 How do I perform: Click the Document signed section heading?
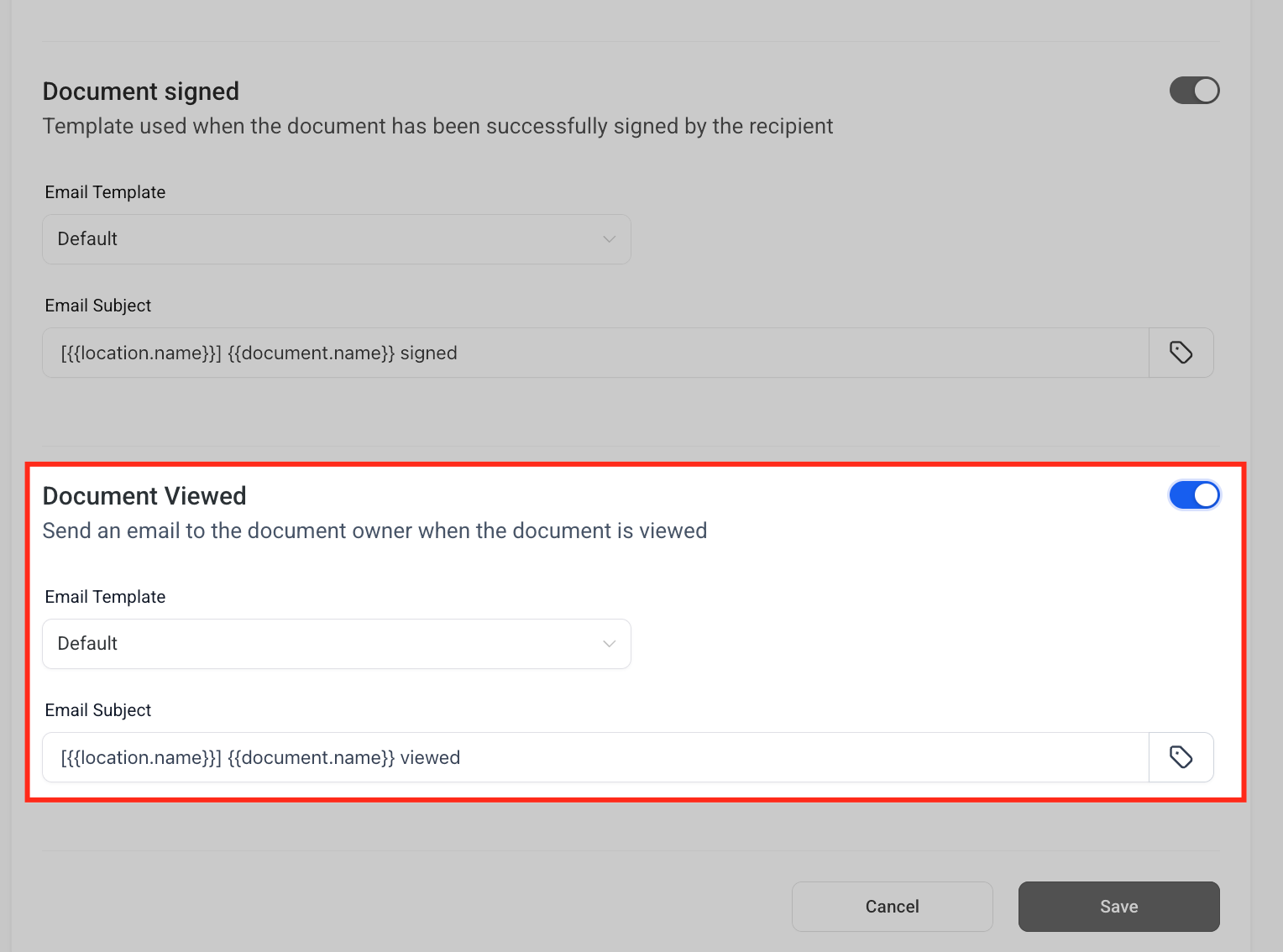pos(141,92)
